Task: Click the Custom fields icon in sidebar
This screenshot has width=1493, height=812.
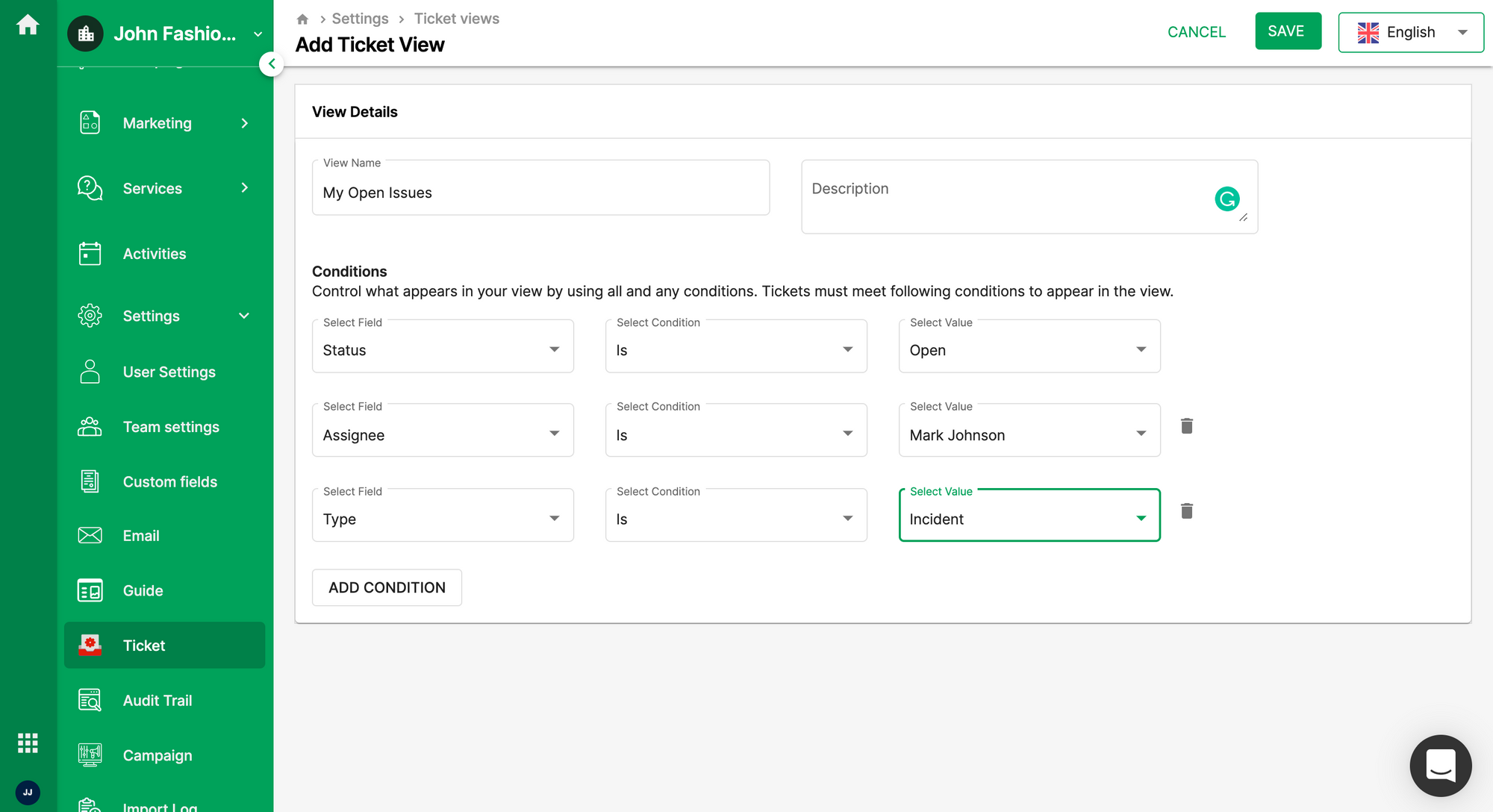Action: coord(90,480)
